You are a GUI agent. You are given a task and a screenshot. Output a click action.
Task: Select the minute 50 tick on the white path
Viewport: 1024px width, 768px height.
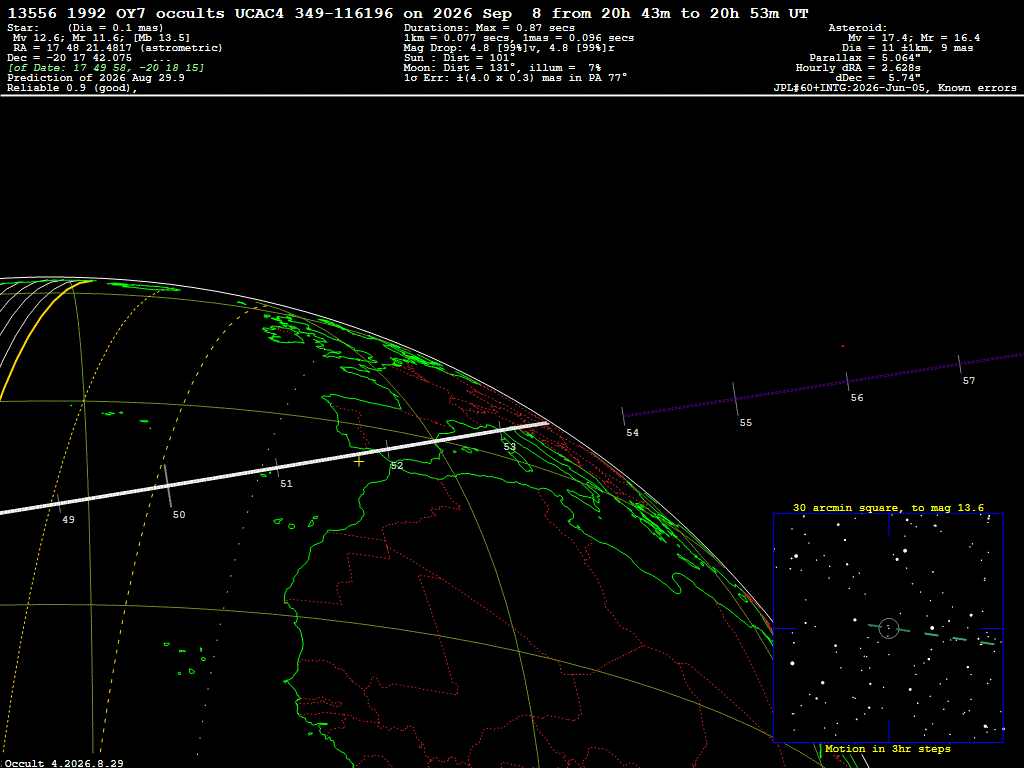point(168,486)
